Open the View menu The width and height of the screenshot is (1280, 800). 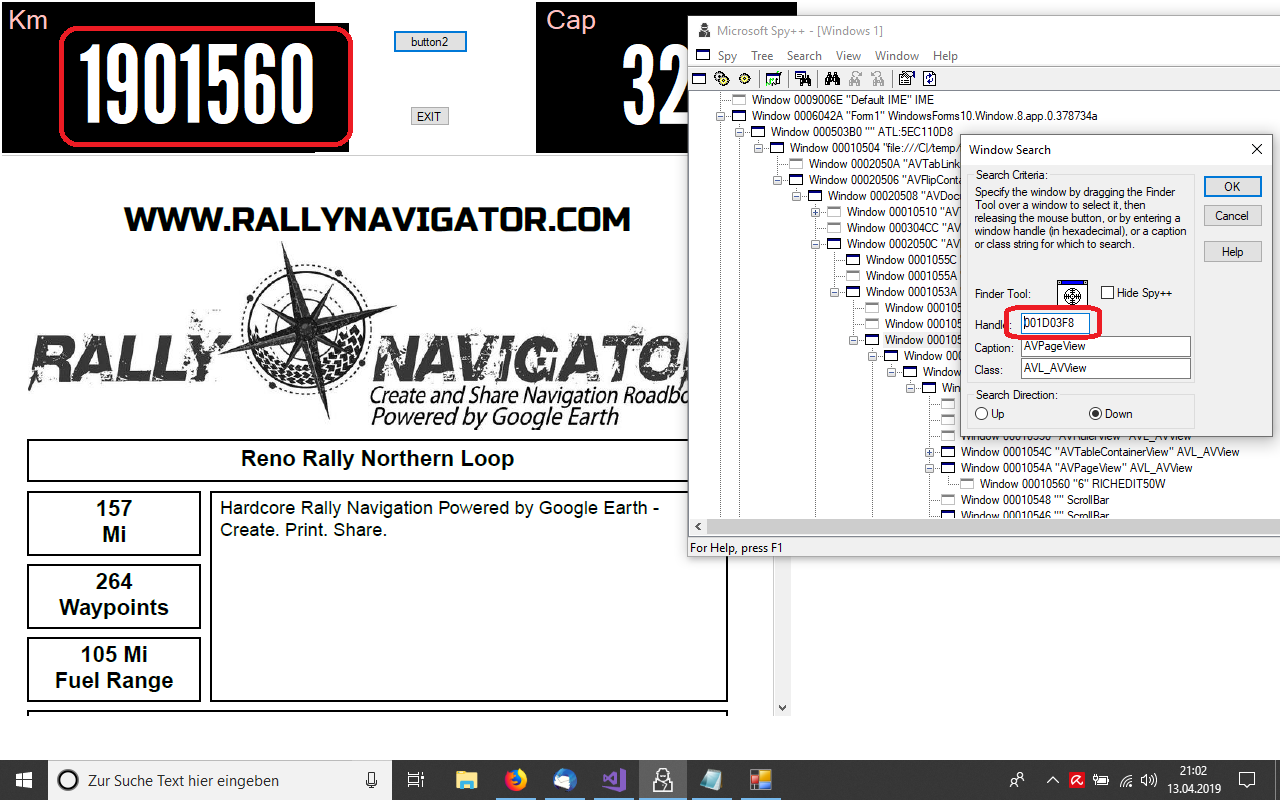click(848, 56)
